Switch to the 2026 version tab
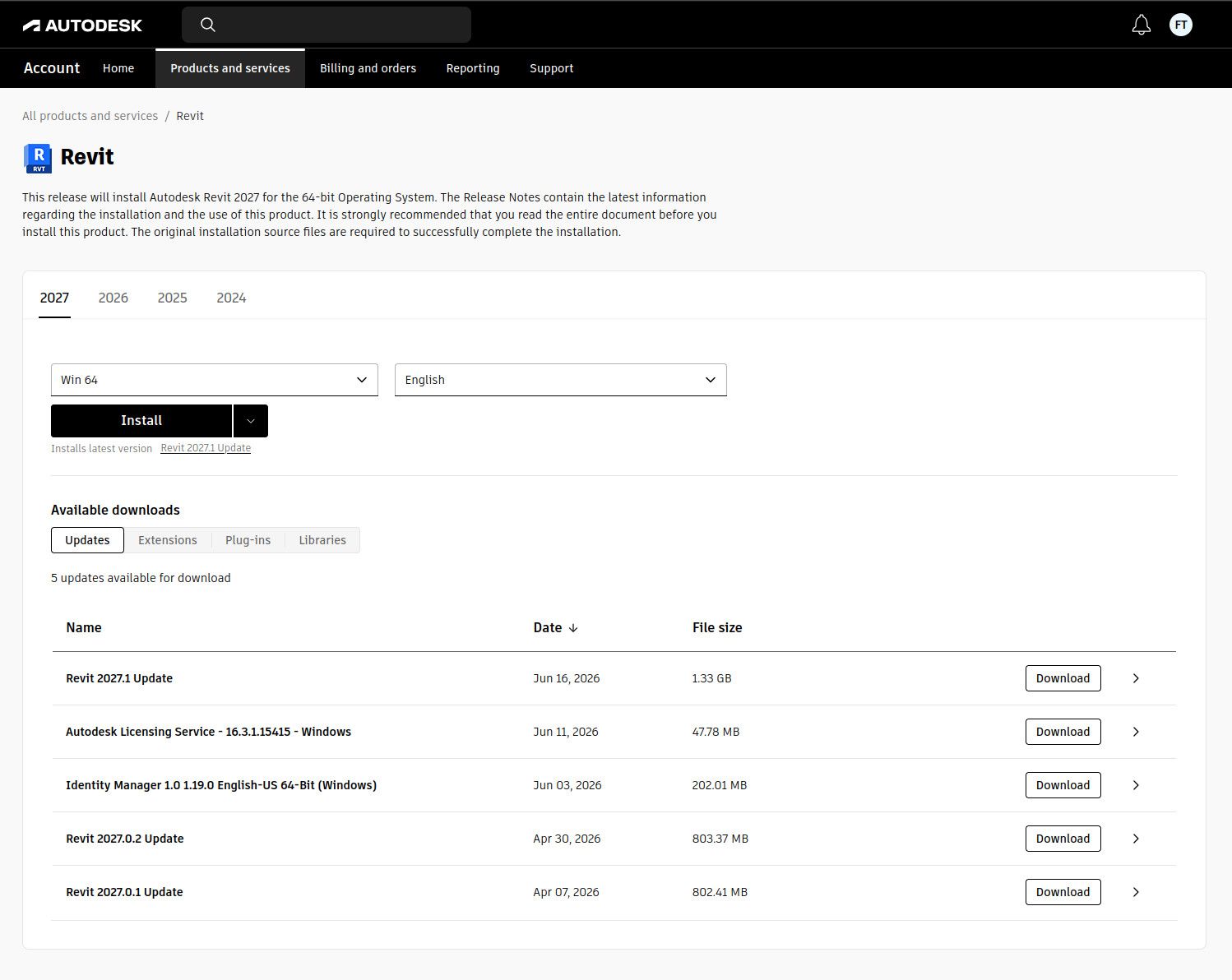1232x980 pixels. 113,298
